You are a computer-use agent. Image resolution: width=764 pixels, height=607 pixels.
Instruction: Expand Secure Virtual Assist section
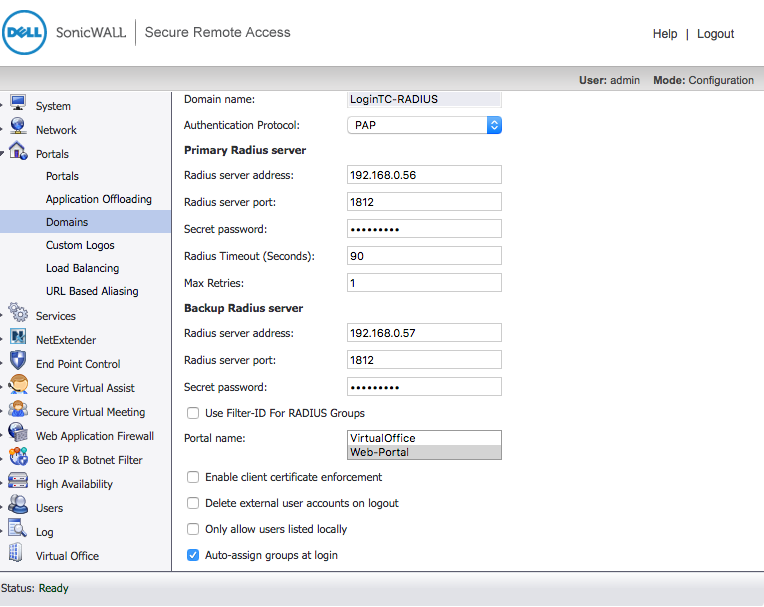coord(85,388)
